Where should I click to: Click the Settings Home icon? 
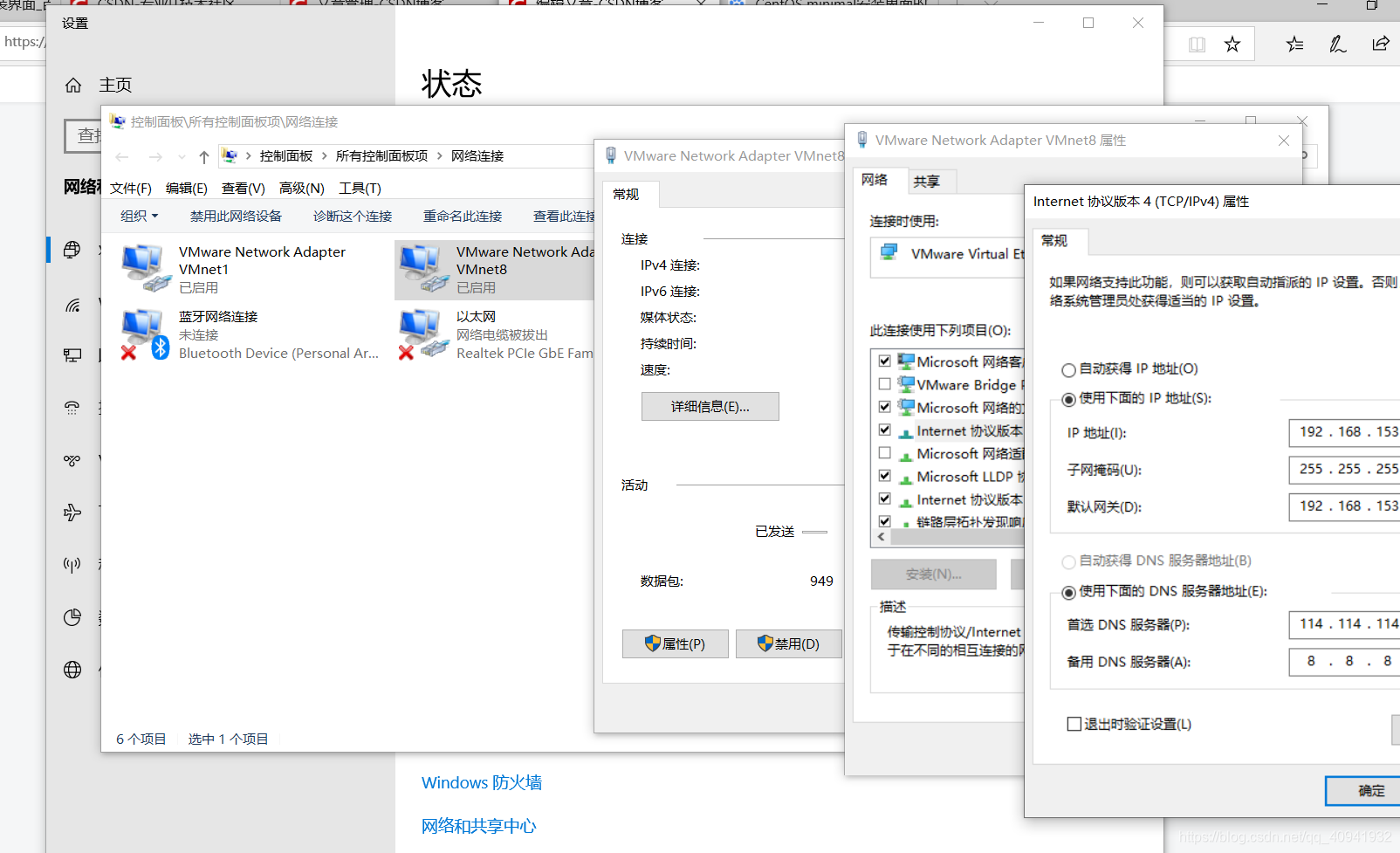point(73,85)
